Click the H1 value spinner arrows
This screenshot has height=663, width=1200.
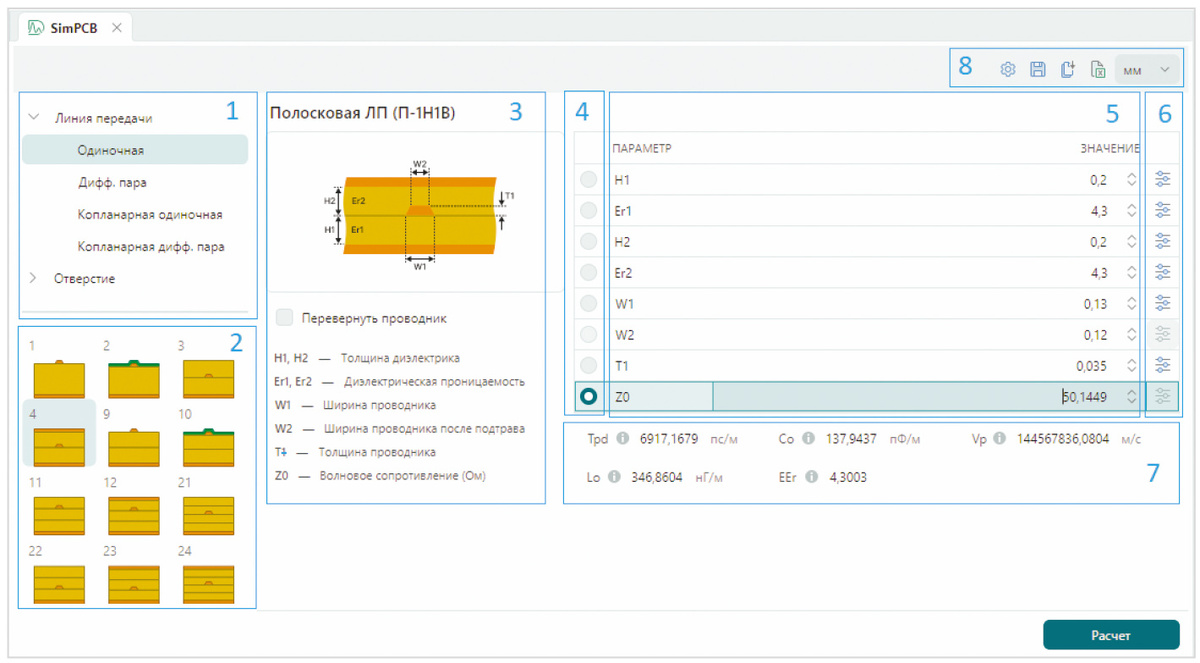[x=1131, y=179]
